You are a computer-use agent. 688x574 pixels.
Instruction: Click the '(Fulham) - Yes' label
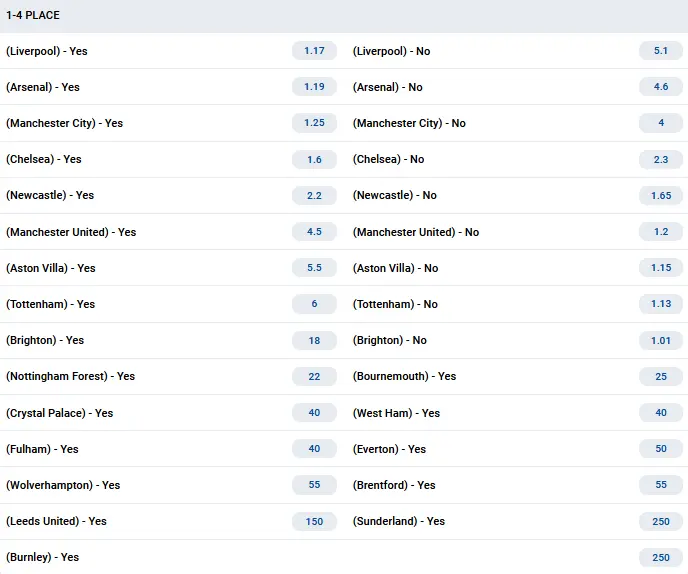[42, 449]
